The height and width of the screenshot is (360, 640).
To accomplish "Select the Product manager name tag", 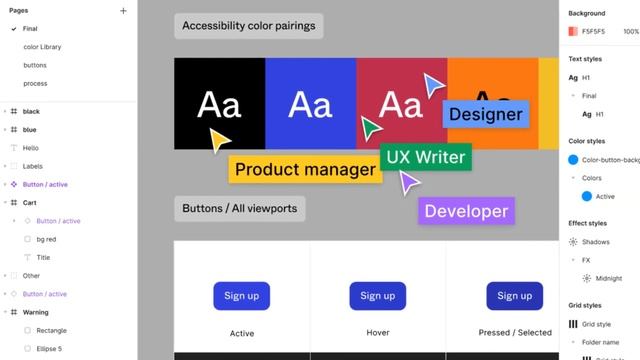I will point(305,169).
